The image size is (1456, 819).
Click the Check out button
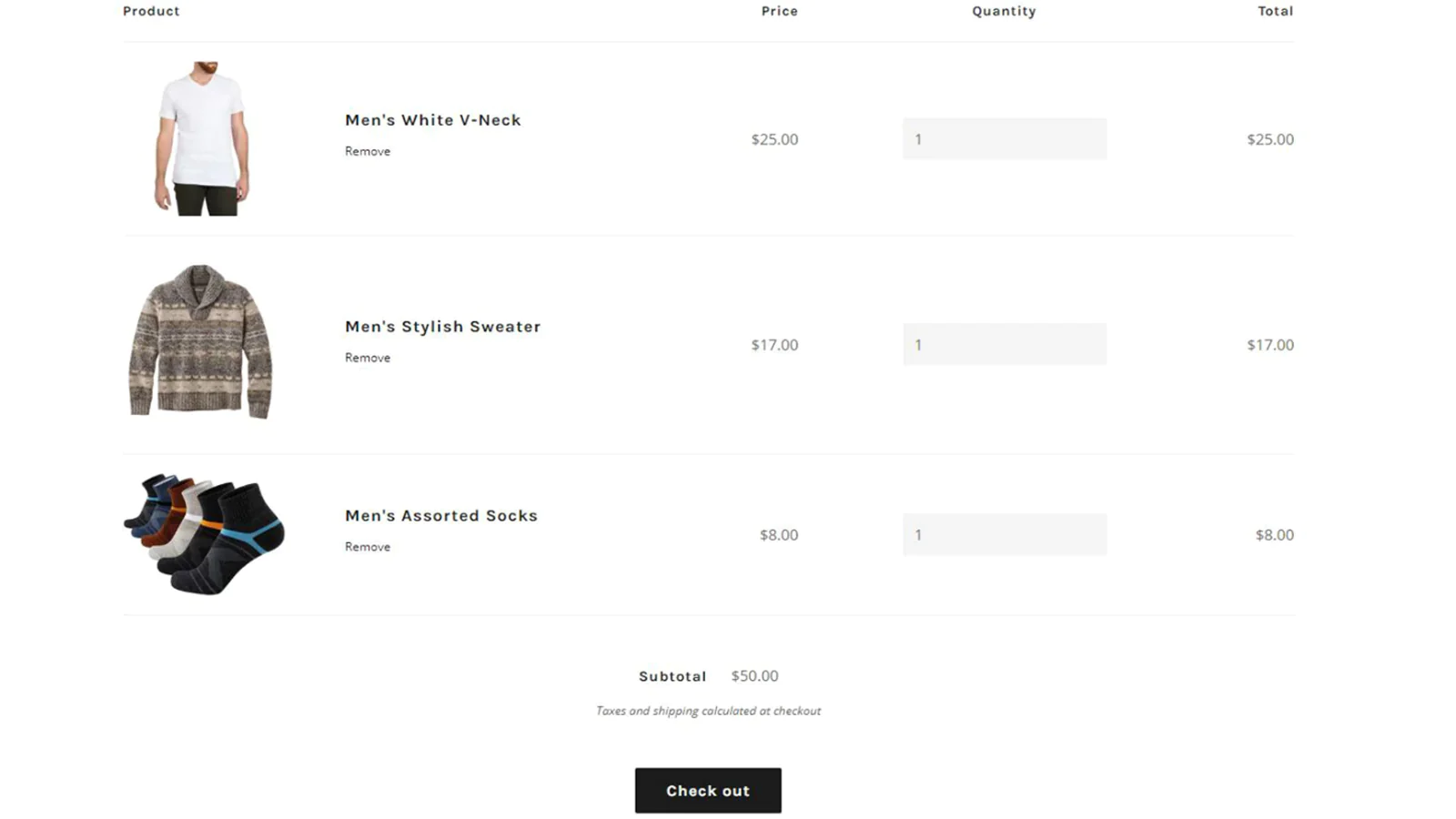click(708, 791)
